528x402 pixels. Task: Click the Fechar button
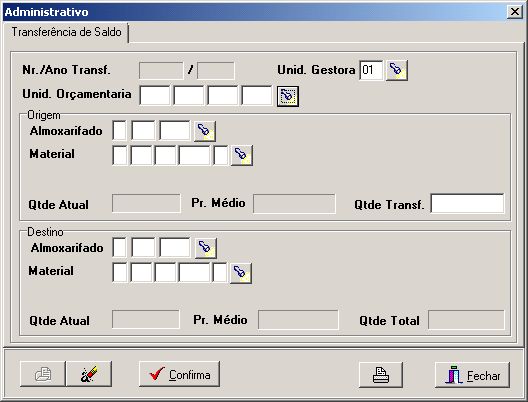coord(472,375)
